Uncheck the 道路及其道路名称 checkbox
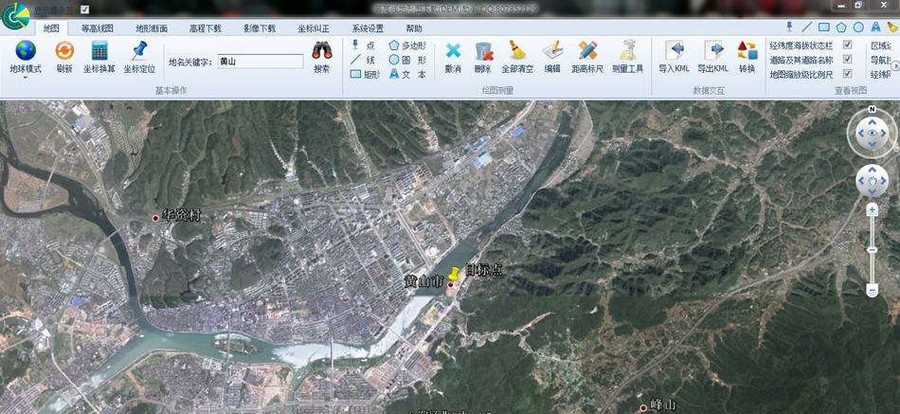Image resolution: width=900 pixels, height=414 pixels. point(848,59)
